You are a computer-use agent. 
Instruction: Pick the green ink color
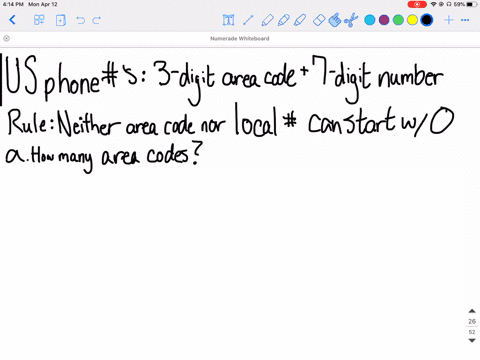coord(398,20)
